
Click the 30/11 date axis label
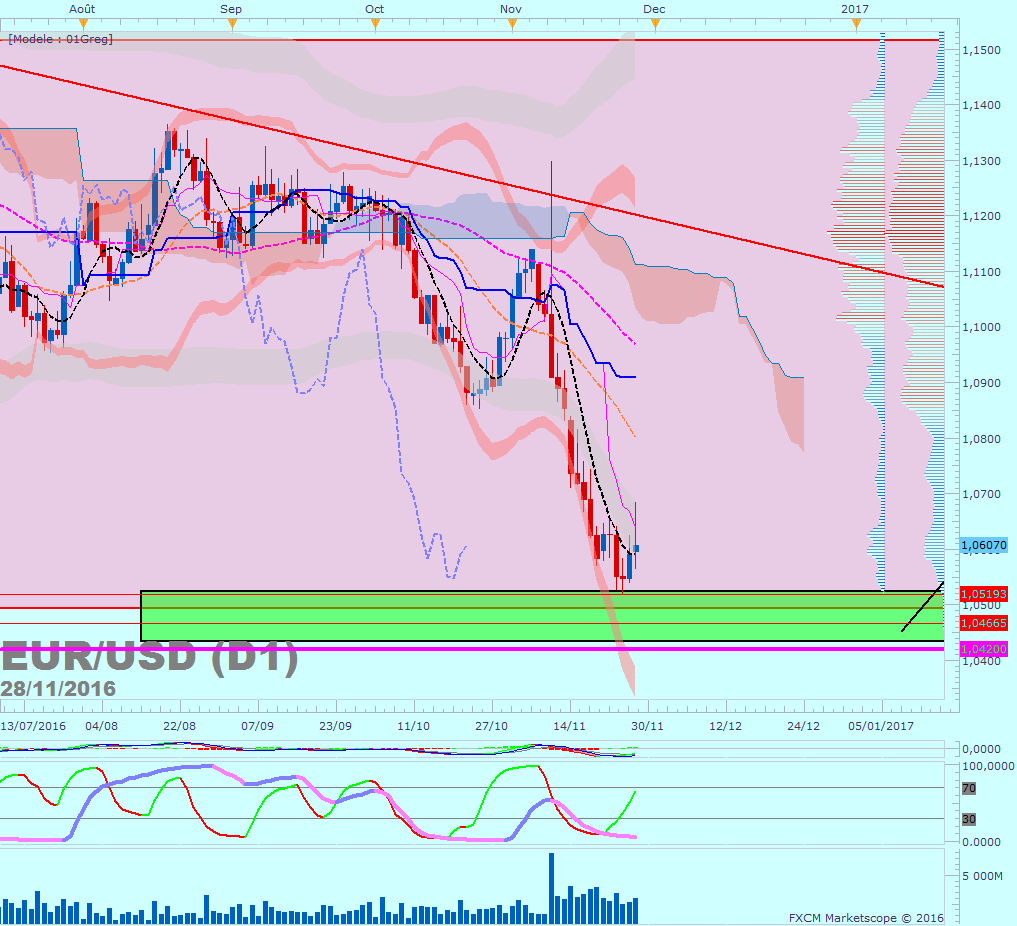point(647,726)
